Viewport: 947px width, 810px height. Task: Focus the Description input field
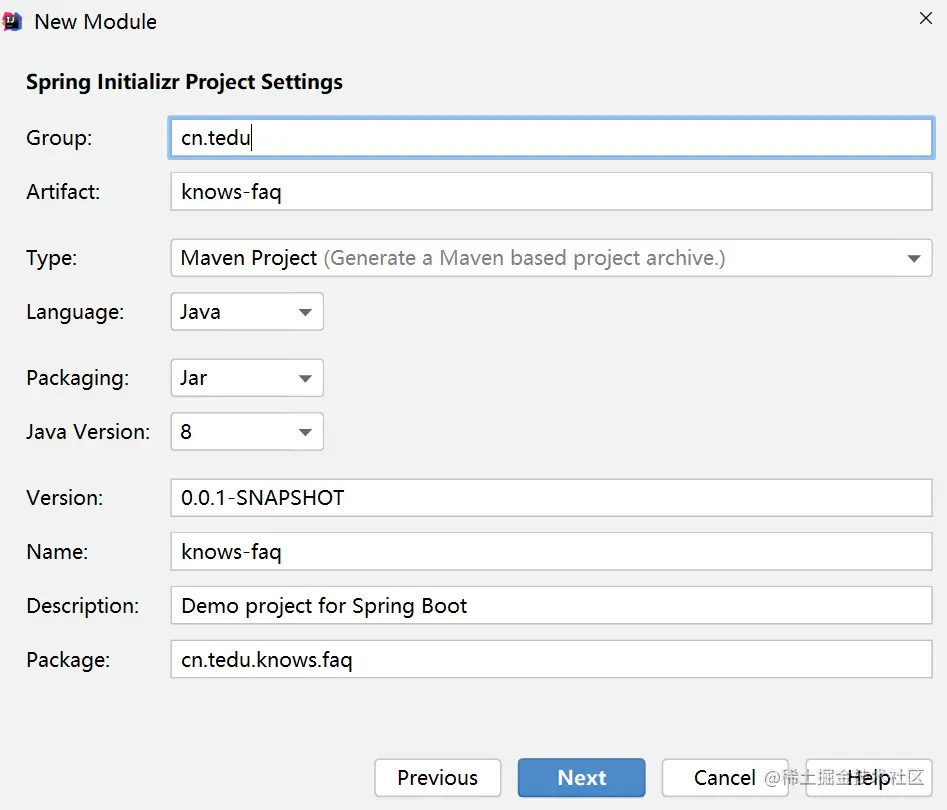click(551, 605)
